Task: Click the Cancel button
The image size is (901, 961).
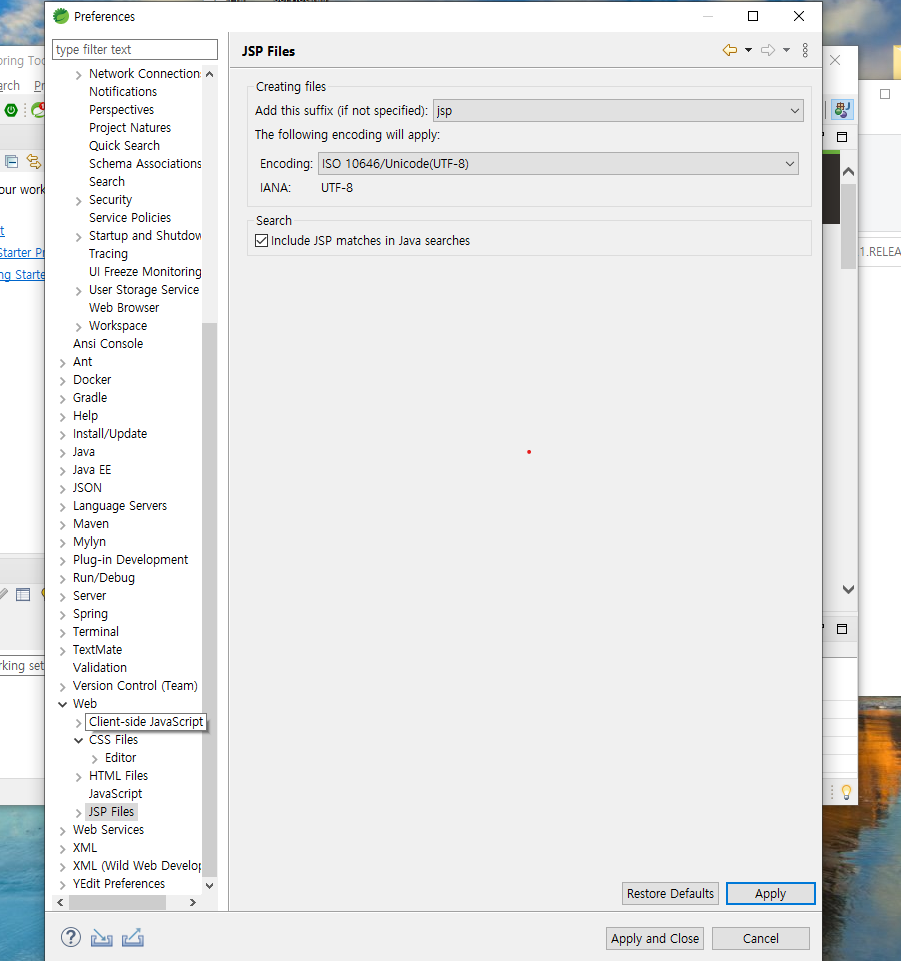Action: (x=761, y=938)
